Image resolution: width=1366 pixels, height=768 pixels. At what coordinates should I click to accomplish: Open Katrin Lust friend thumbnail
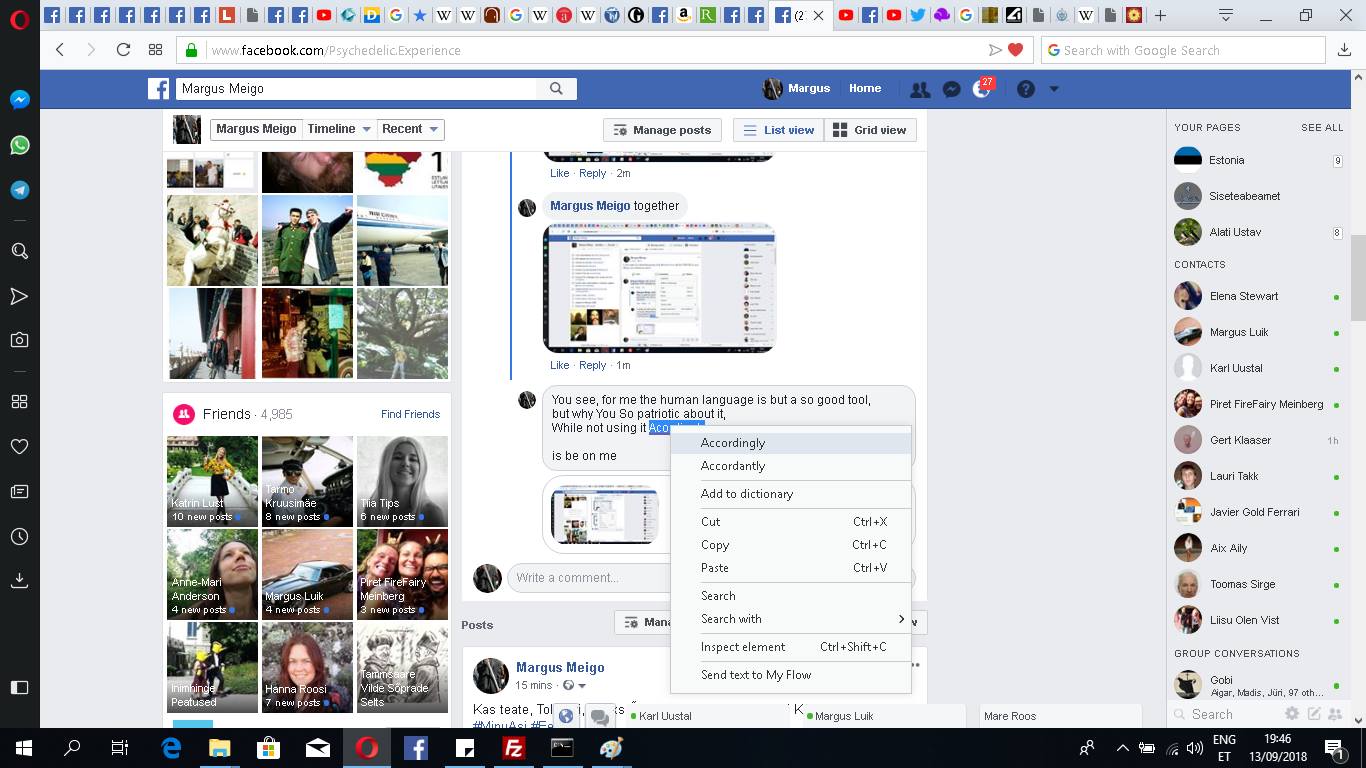[212, 481]
